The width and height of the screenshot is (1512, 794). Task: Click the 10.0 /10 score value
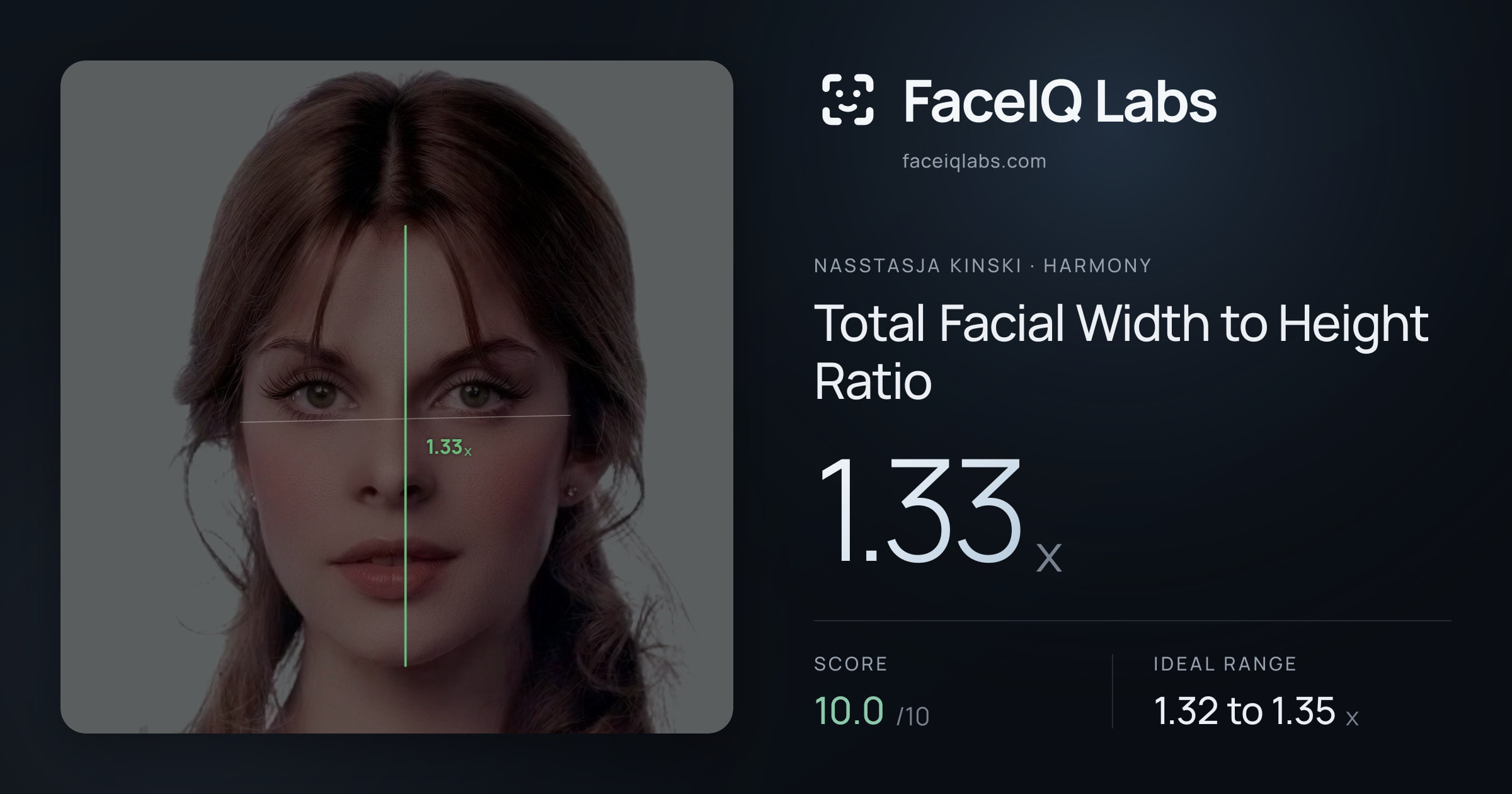pyautogui.click(x=871, y=711)
